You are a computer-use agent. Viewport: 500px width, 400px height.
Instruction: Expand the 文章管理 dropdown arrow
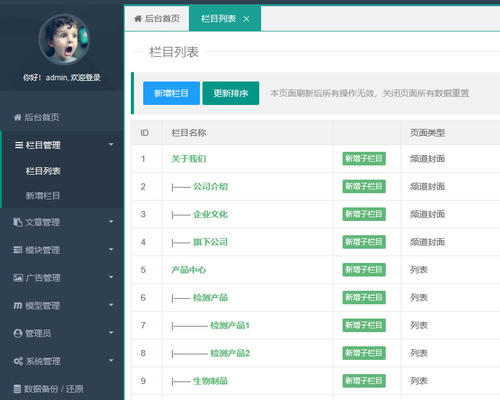tap(111, 221)
